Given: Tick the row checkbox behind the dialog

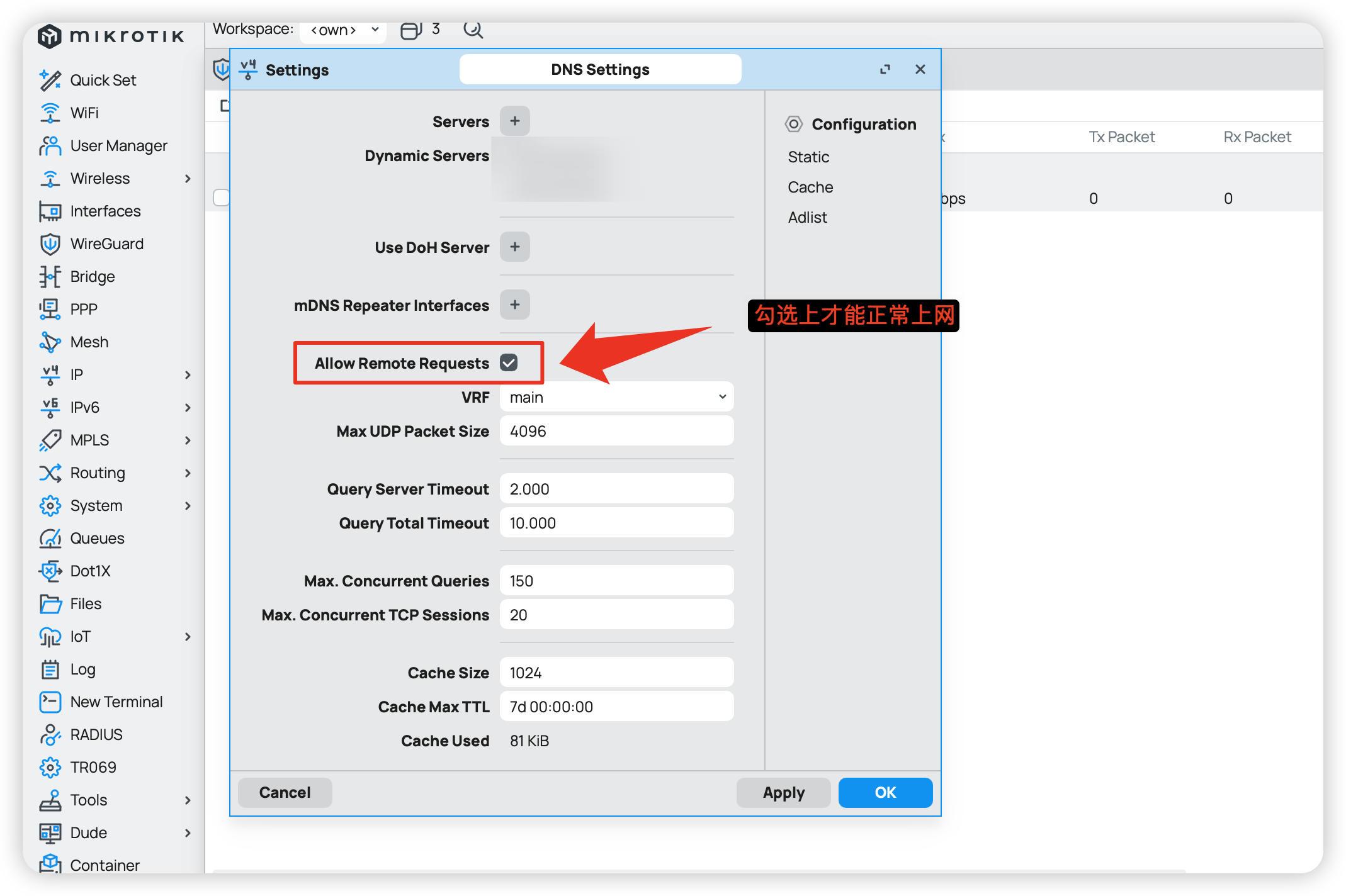Looking at the screenshot, I should tap(221, 198).
